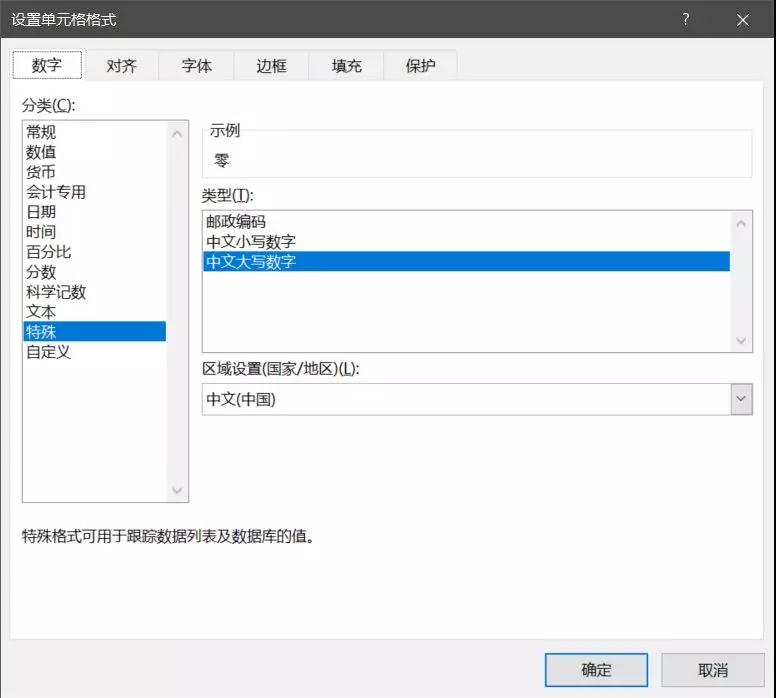Select 数值 category

[x=94, y=152]
